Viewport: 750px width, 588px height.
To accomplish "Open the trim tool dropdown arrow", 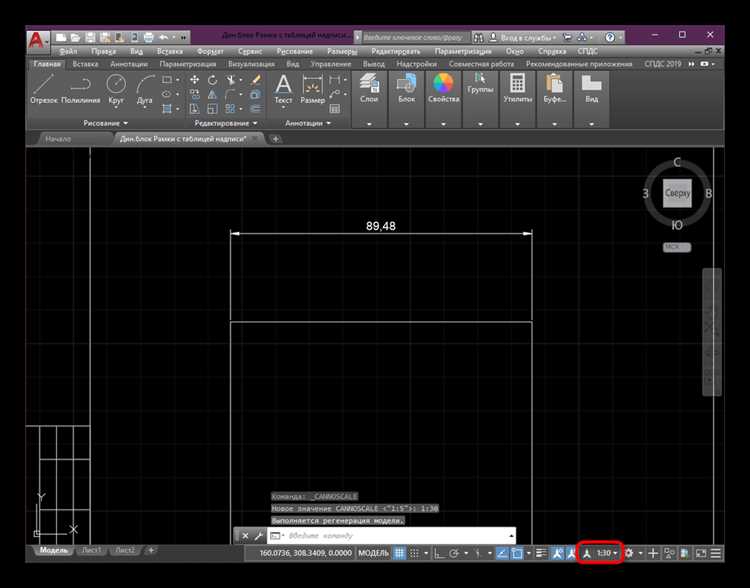I will (x=241, y=80).
